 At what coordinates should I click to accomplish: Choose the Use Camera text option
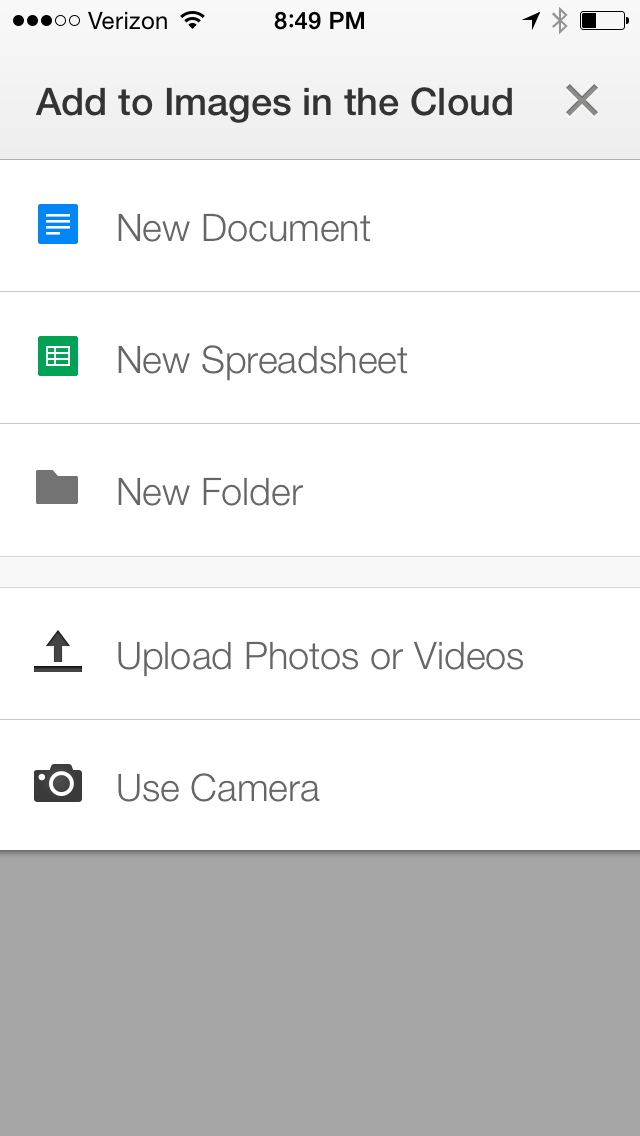tap(218, 788)
